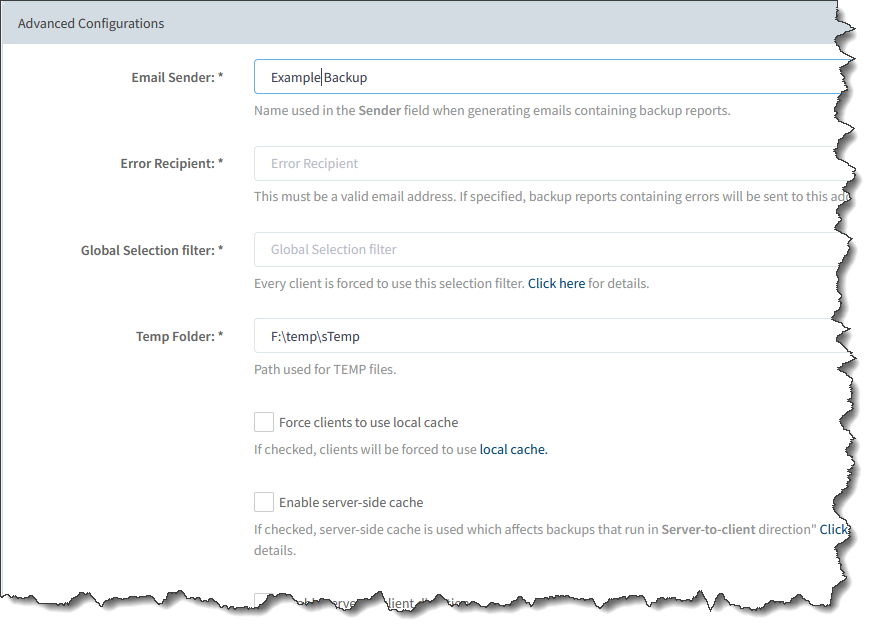This screenshot has height=634, width=879.
Task: Click the 'Global Selection filter:' label
Action: tap(152, 250)
